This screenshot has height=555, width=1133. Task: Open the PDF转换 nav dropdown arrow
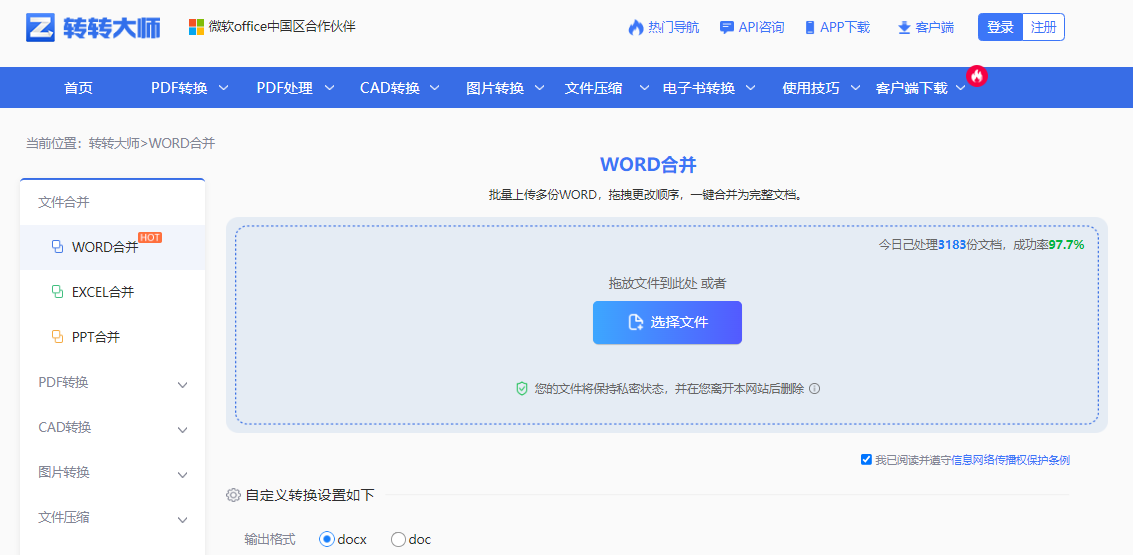(223, 88)
